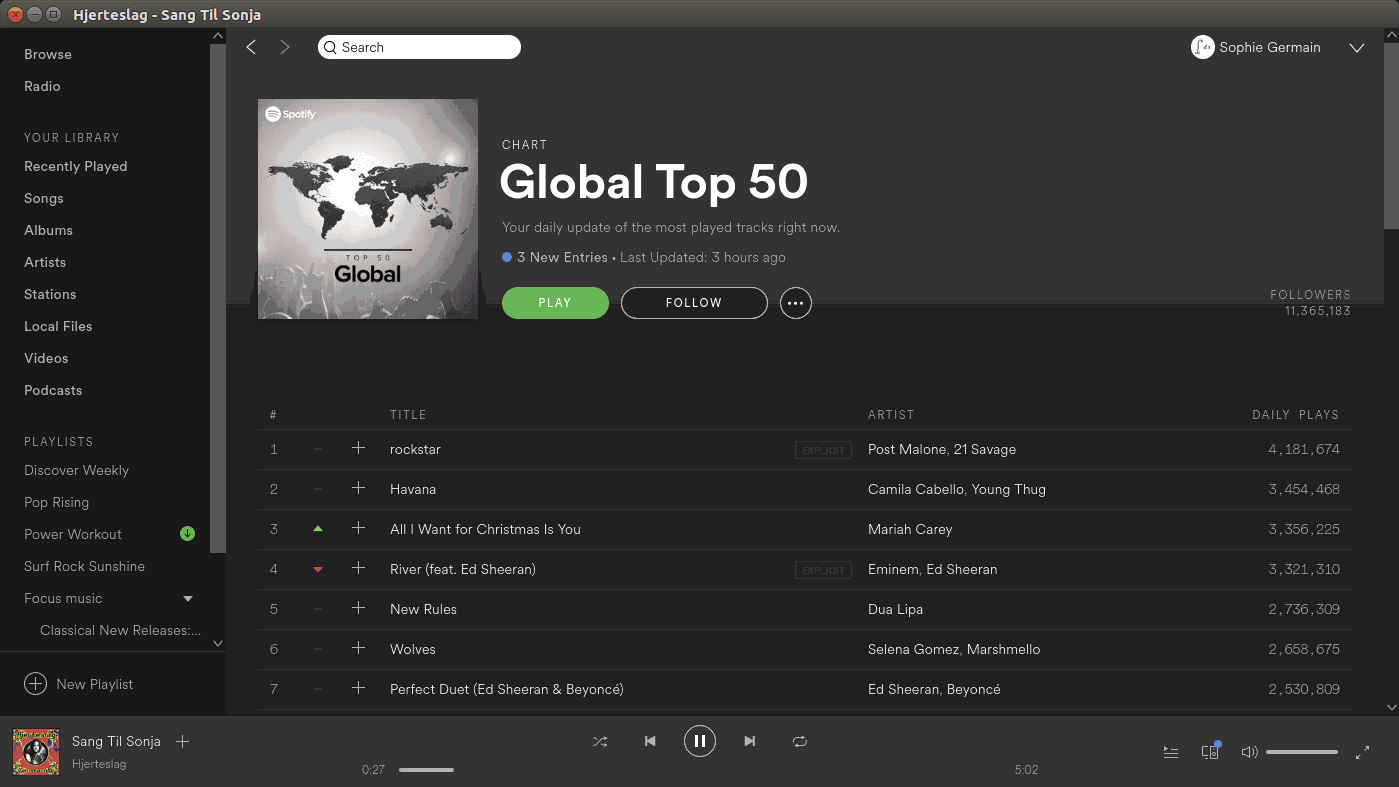Viewport: 1399px width, 787px height.
Task: Select the track title Havana
Action: click(413, 489)
